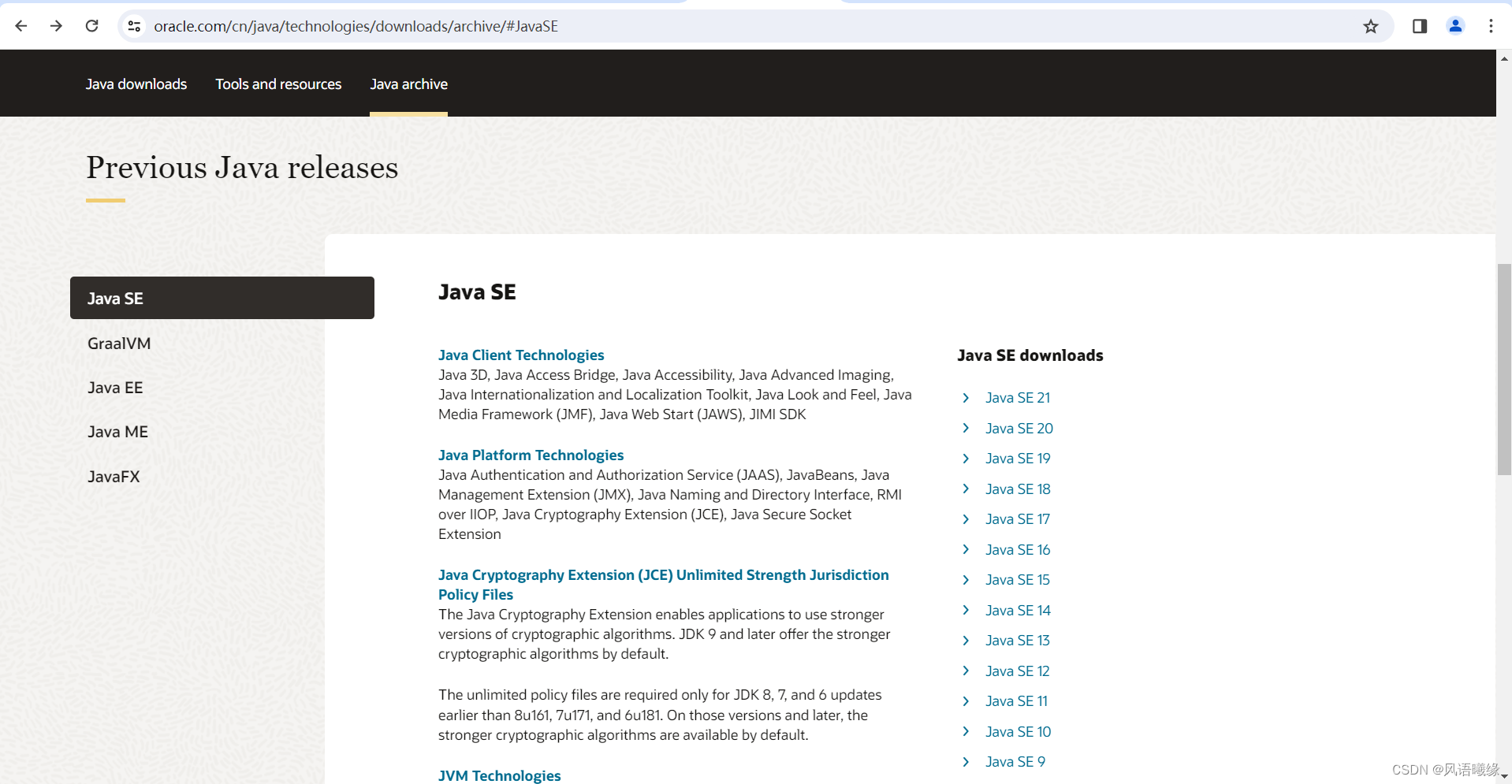1512x784 pixels.
Task: Open the Chrome profile avatar
Action: [1455, 26]
